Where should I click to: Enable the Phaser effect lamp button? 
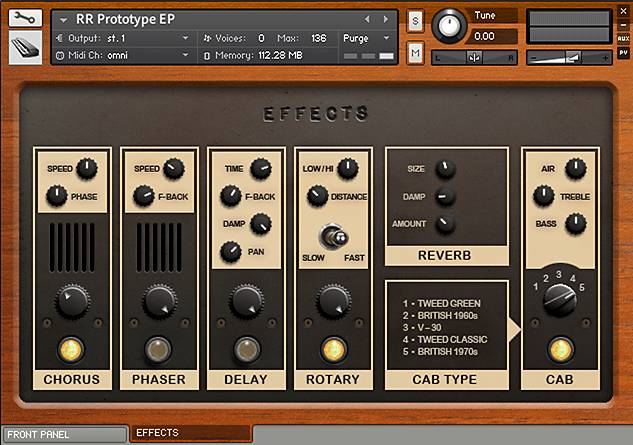tap(158, 349)
